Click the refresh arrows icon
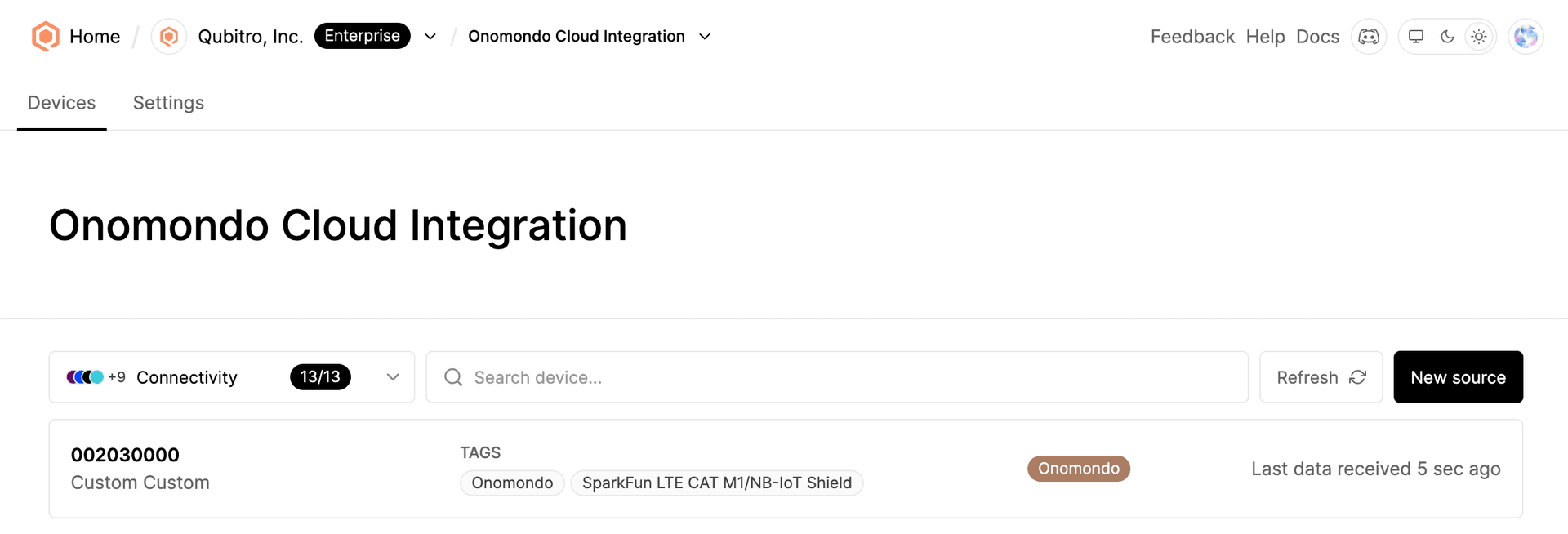Image resolution: width=1568 pixels, height=534 pixels. (1357, 377)
